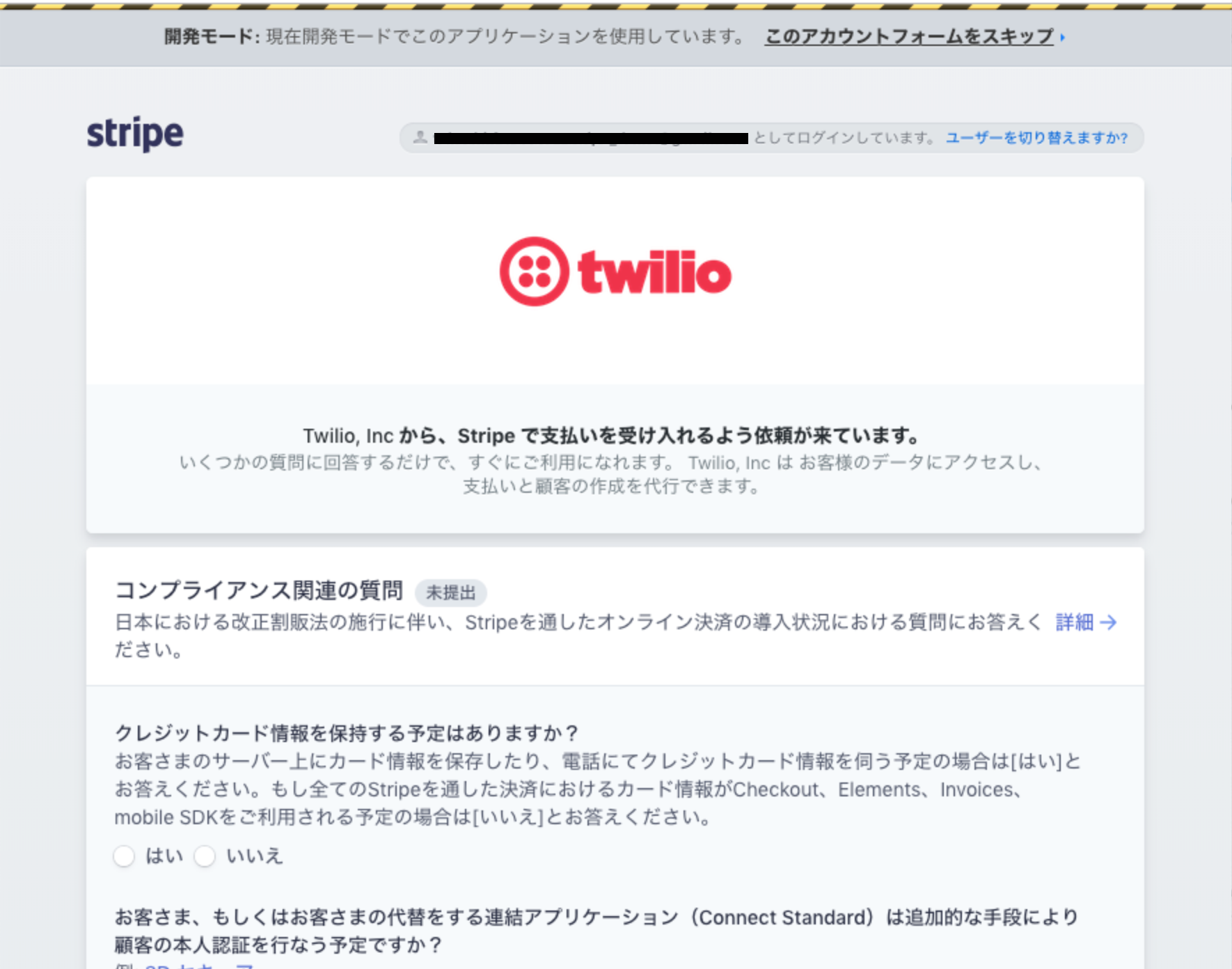Viewport: 1232px width, 969px height.
Task: Click the 未提出 status badge
Action: click(451, 592)
